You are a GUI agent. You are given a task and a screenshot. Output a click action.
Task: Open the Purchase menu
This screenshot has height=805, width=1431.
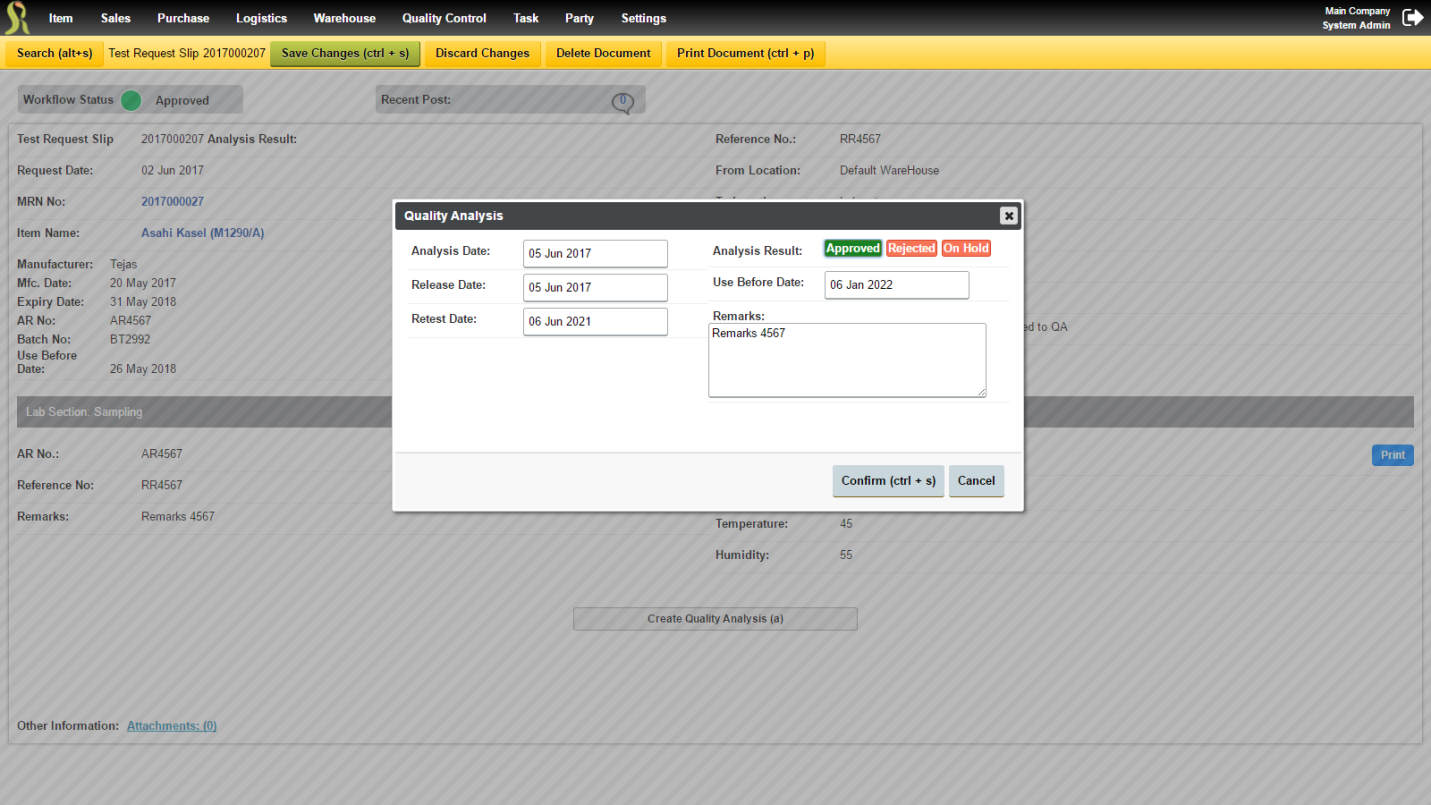pyautogui.click(x=183, y=17)
